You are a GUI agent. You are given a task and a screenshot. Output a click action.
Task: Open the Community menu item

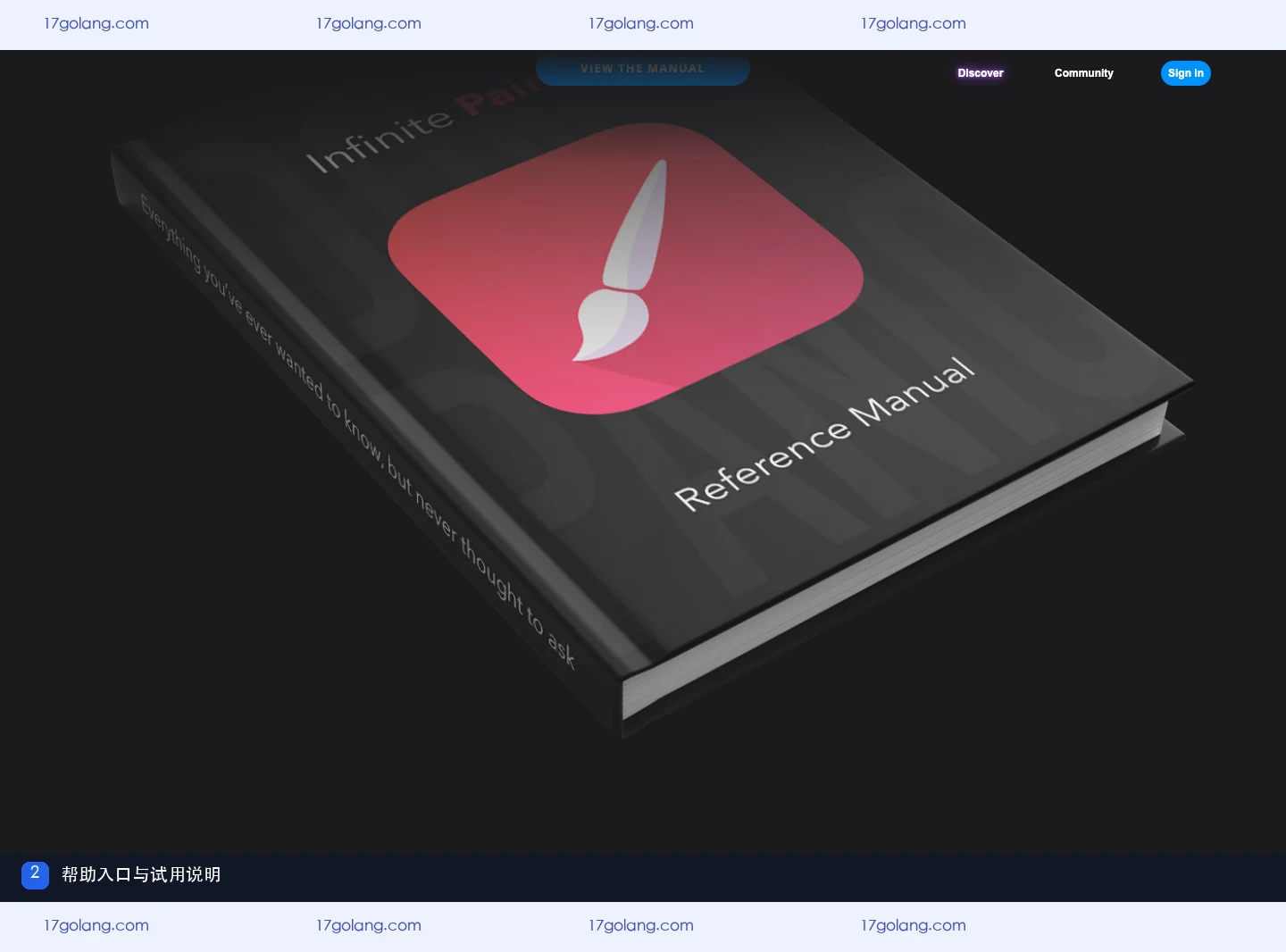coord(1083,73)
